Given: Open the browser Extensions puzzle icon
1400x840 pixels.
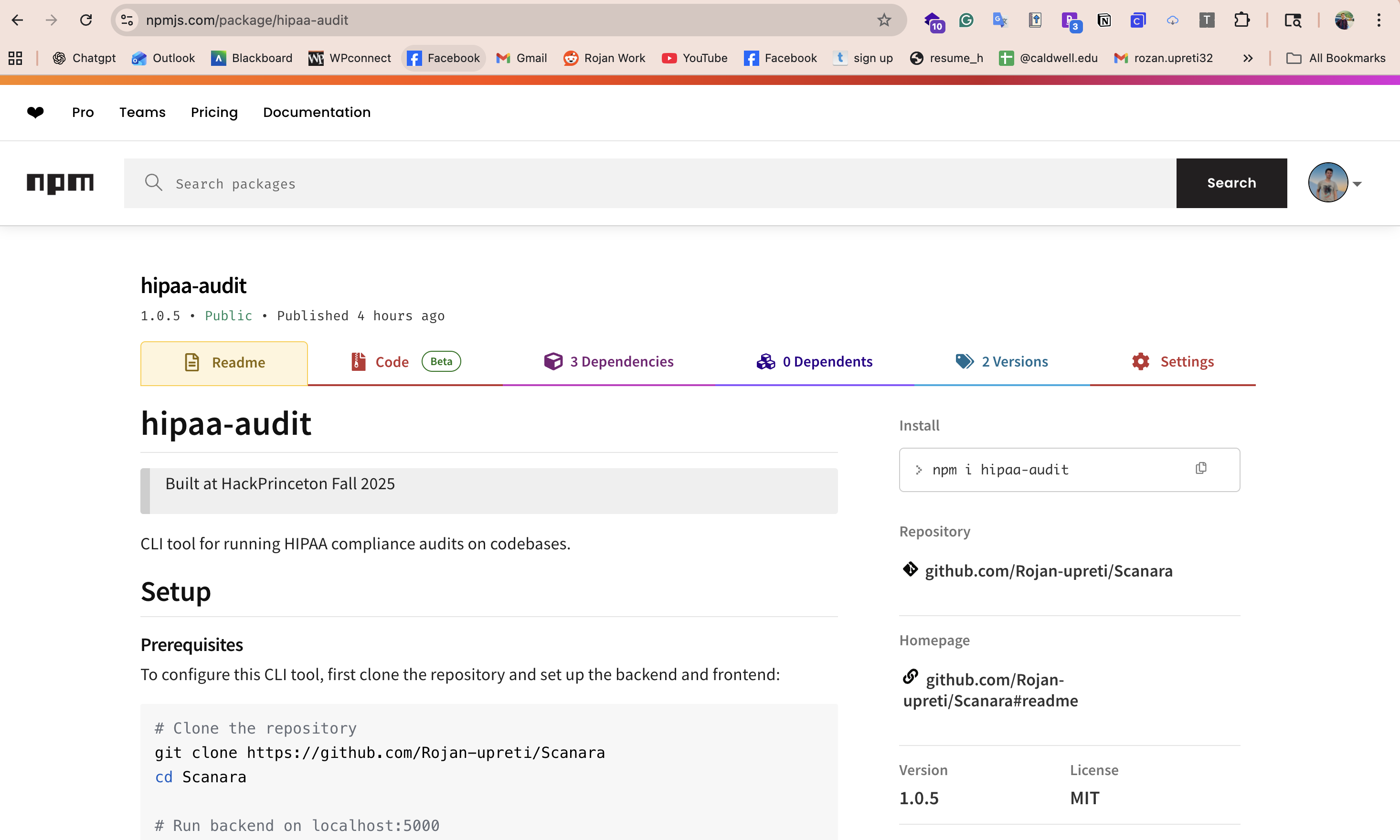Looking at the screenshot, I should click(x=1241, y=21).
